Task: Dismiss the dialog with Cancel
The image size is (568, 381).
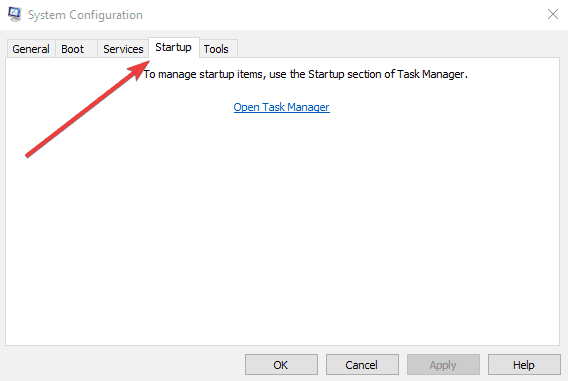Action: coord(362,365)
